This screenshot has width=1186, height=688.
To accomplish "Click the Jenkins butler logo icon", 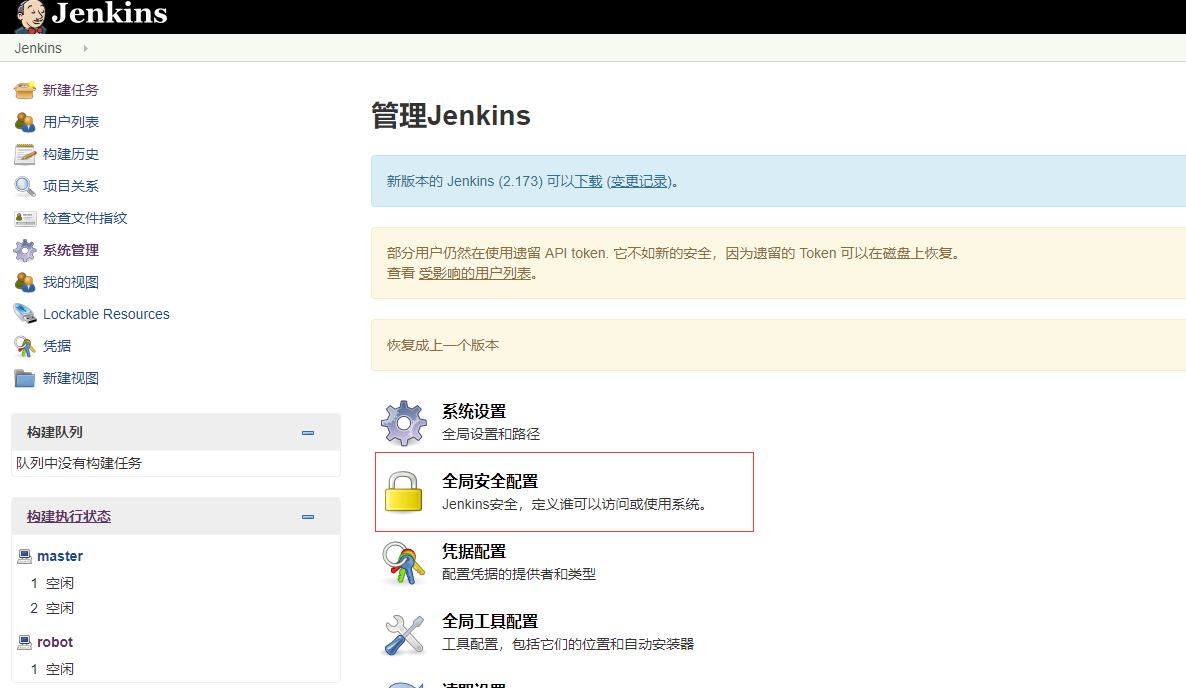I will click(30, 16).
